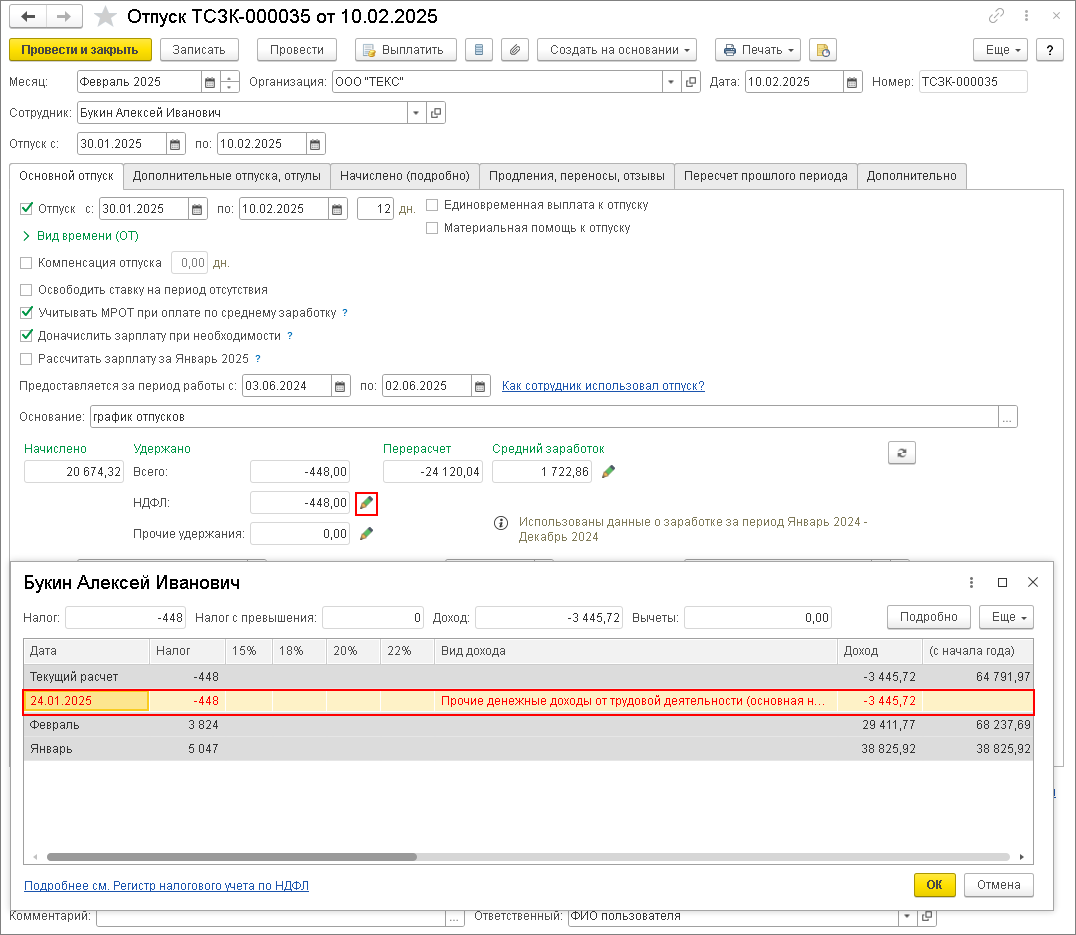Screen dimensions: 1076x935
Task: Edit average earnings with pencil icon
Action: click(608, 471)
